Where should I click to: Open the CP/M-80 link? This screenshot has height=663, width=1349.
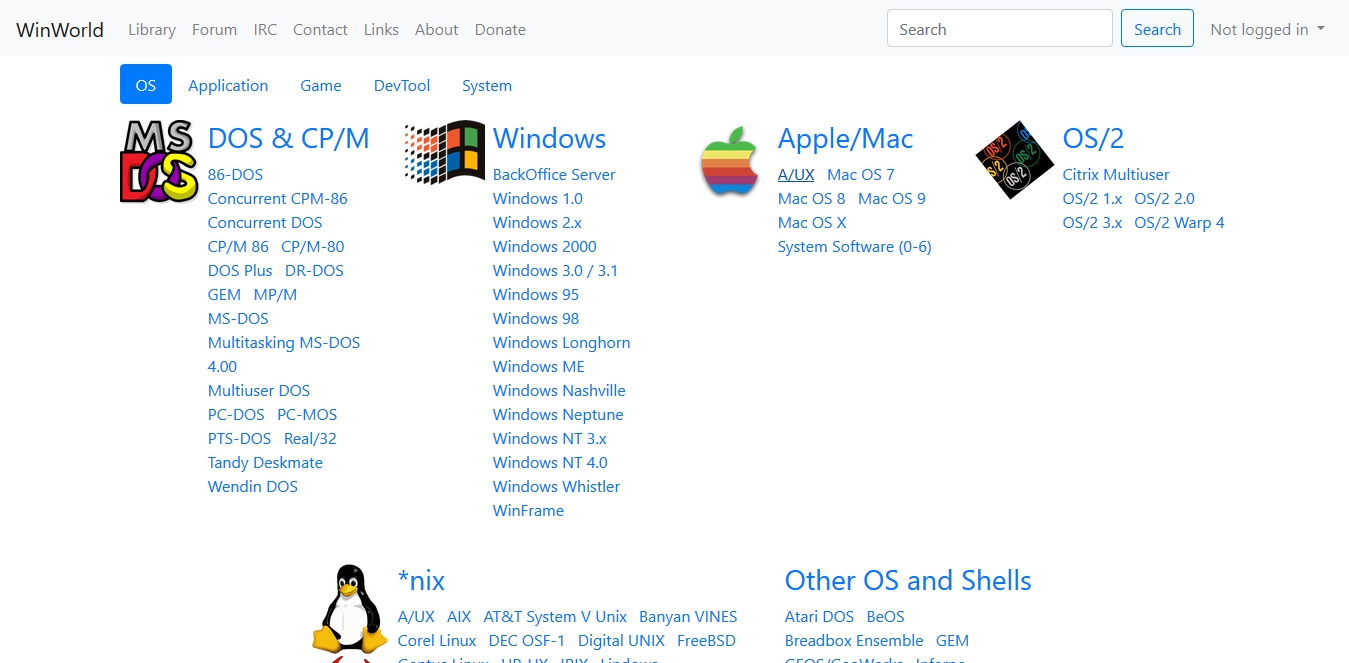(x=313, y=246)
